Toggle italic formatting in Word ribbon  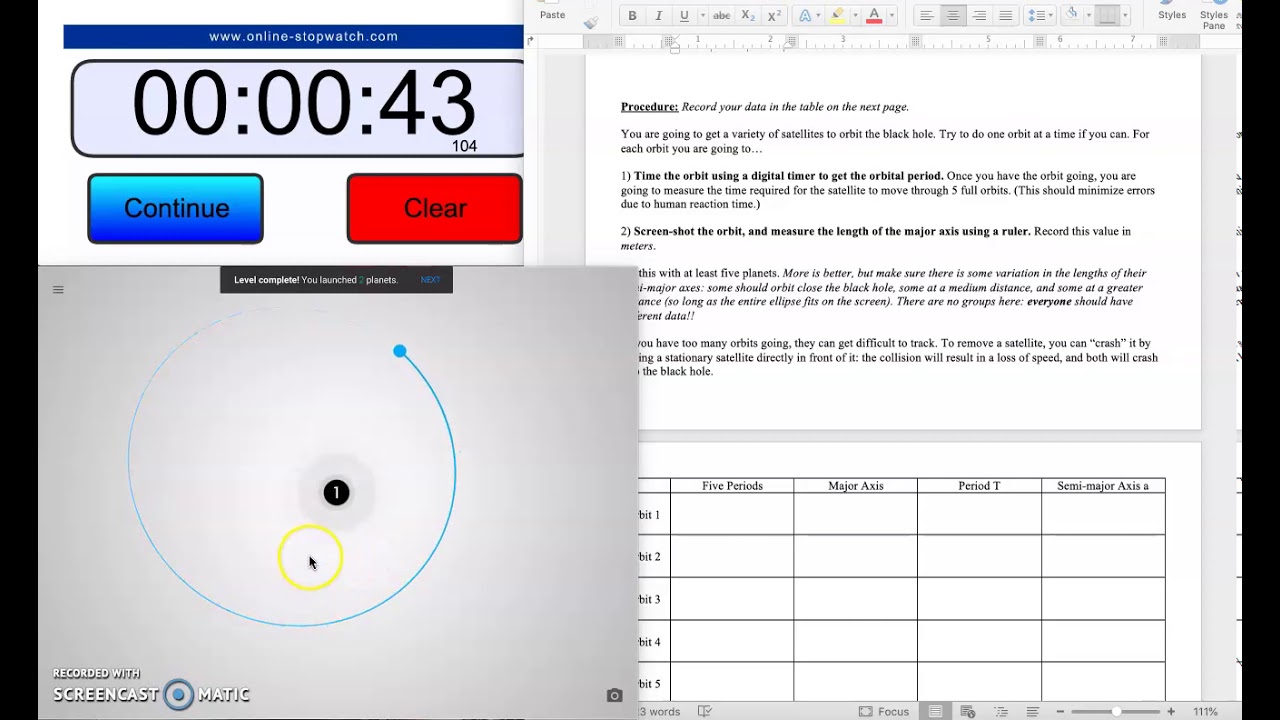click(x=658, y=16)
